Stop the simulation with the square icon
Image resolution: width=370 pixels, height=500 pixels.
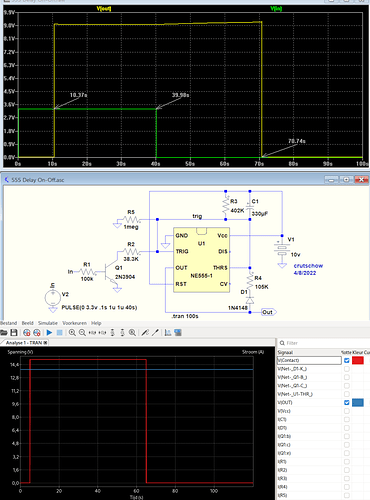[x=59, y=332]
